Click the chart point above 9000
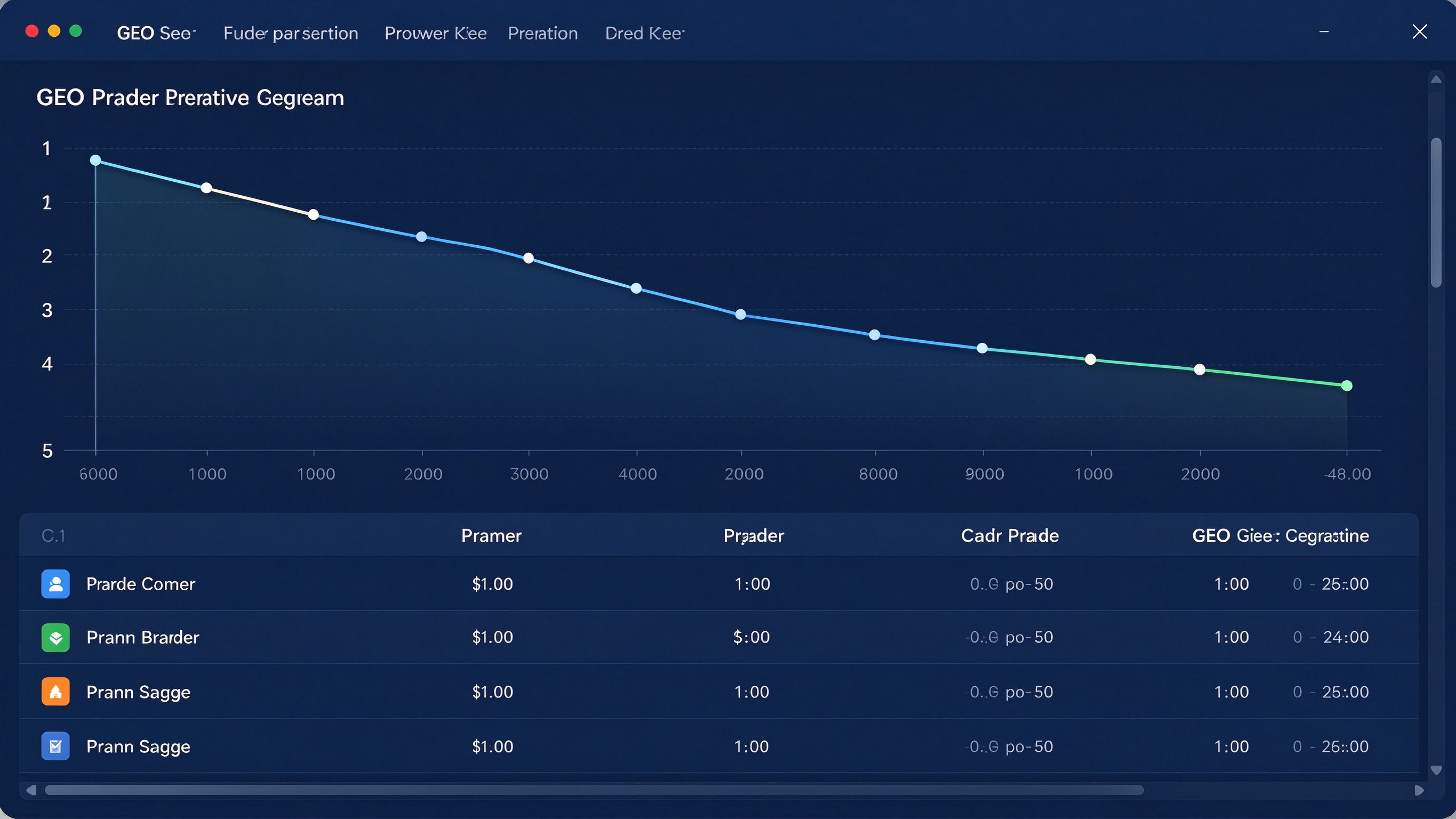 click(982, 348)
